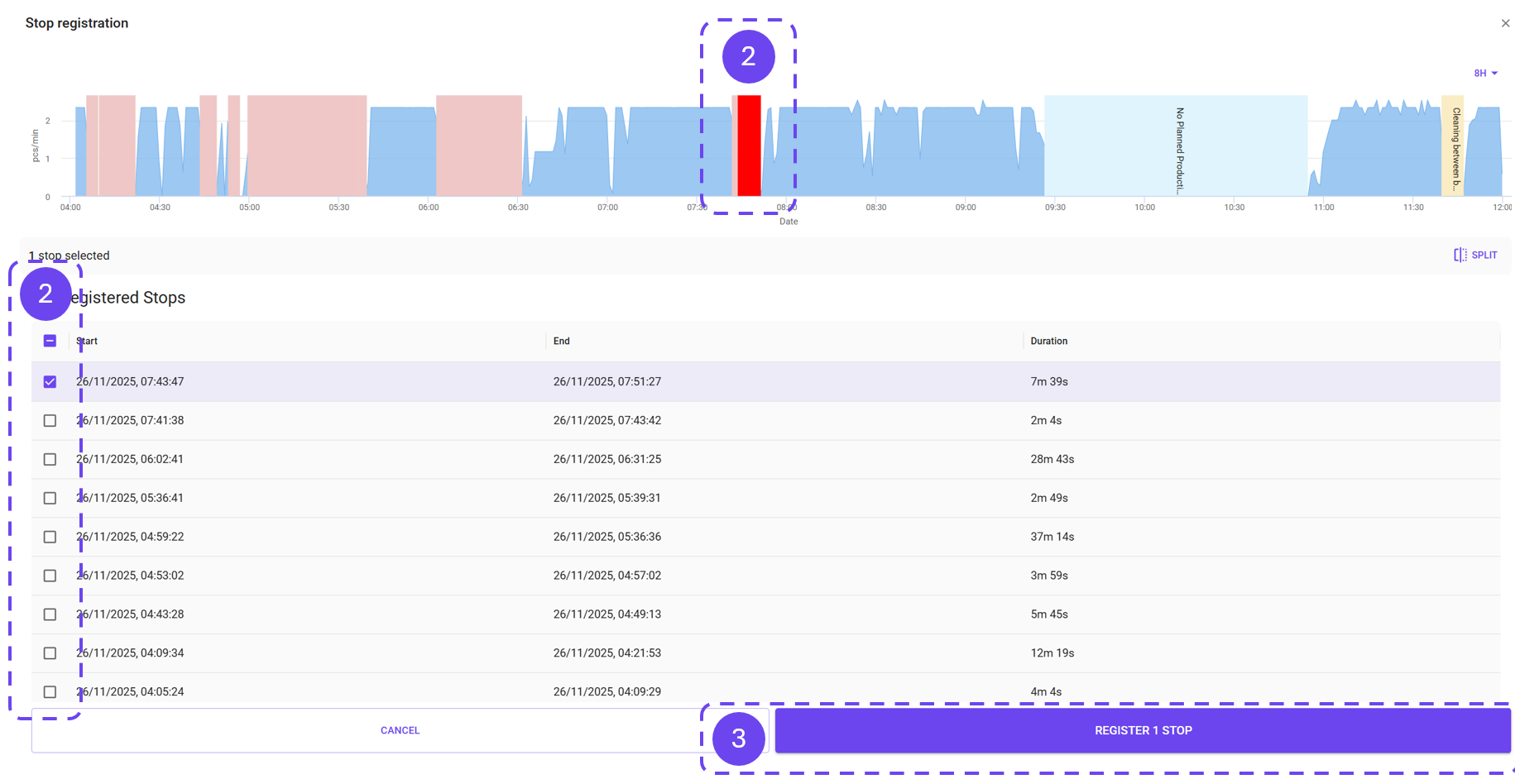The width and height of the screenshot is (1515, 784).
Task: Enable the 04:59:22 stop checkbox
Action: [50, 537]
